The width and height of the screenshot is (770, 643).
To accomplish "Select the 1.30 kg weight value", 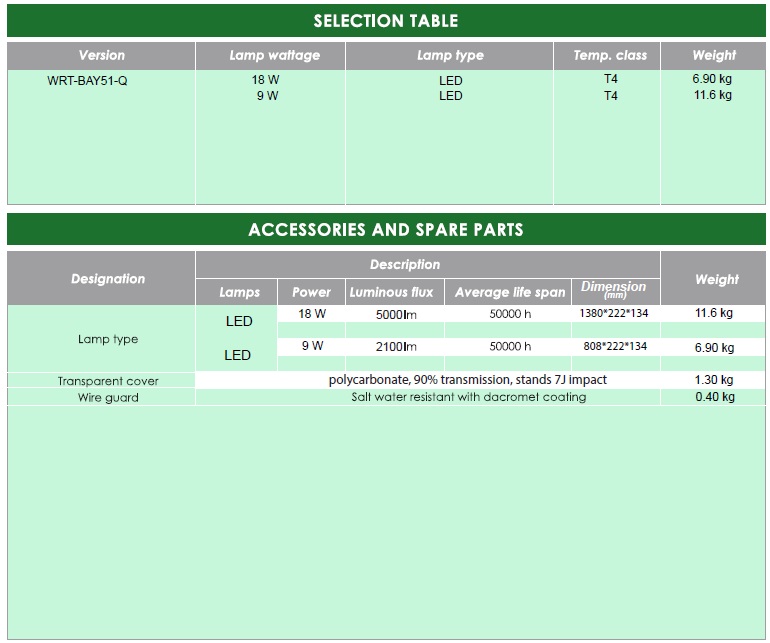I will point(714,380).
